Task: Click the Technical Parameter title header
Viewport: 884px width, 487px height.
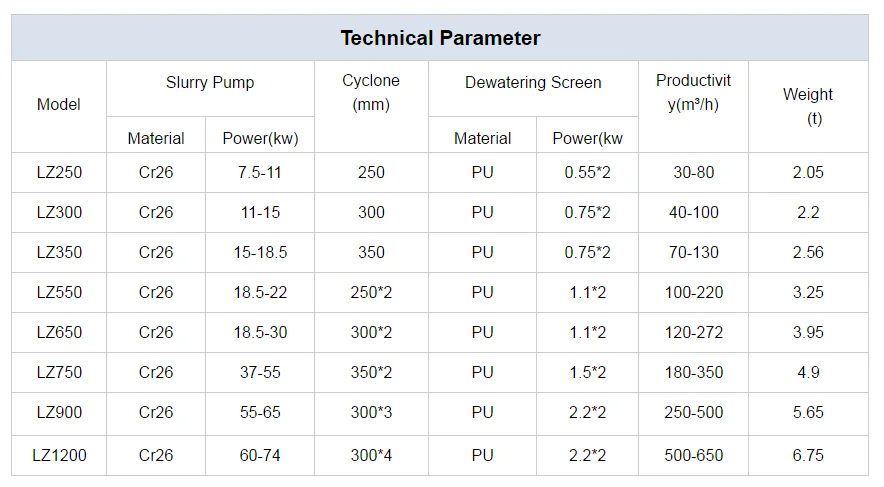Action: click(440, 38)
